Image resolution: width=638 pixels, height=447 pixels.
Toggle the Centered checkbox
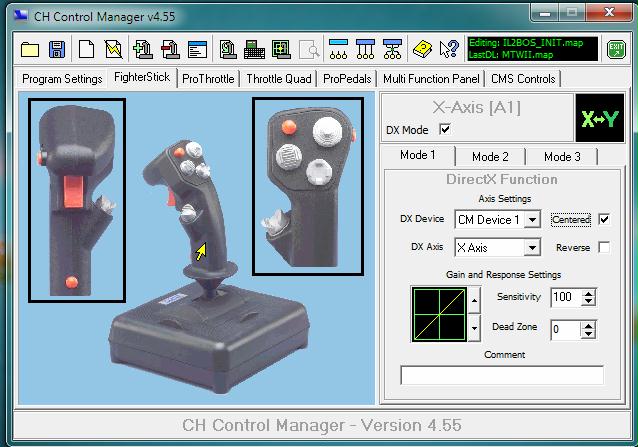click(604, 220)
